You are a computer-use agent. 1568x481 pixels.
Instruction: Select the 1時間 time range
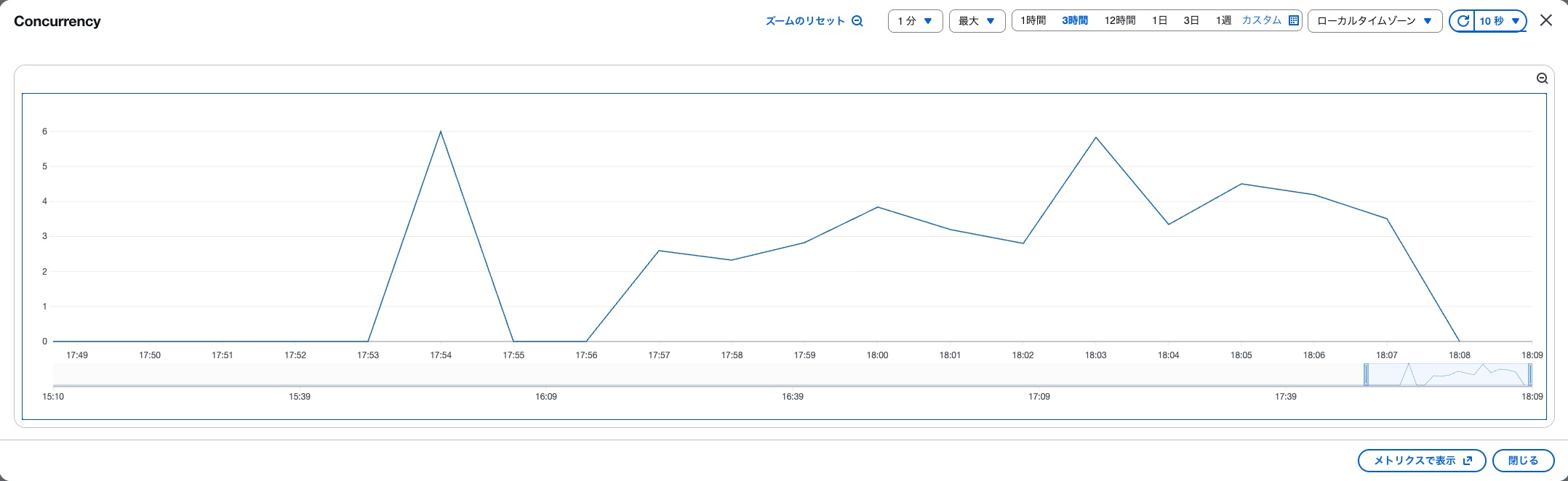1033,20
